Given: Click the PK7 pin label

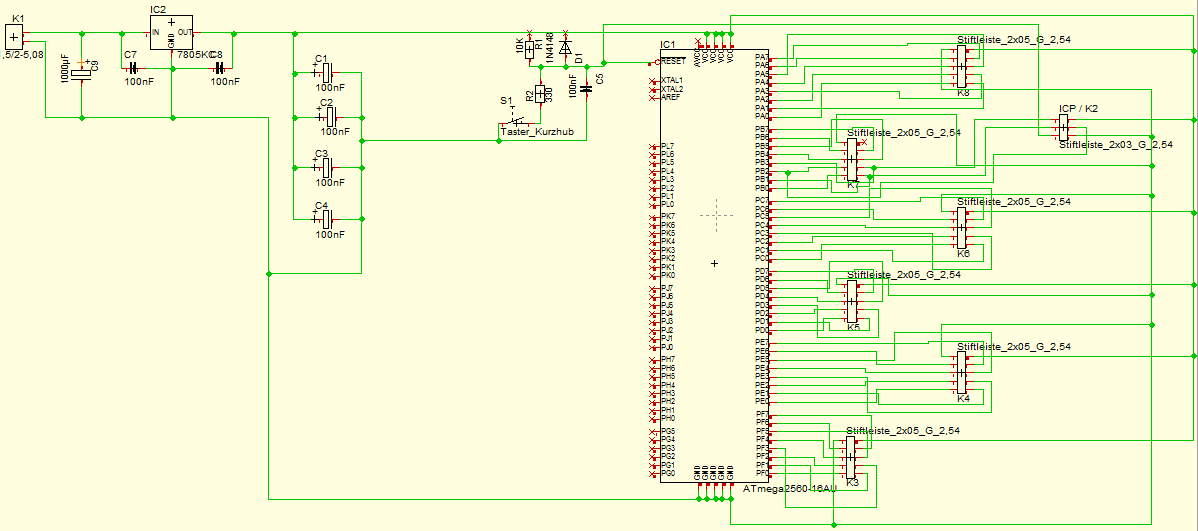Looking at the screenshot, I should point(668,217).
